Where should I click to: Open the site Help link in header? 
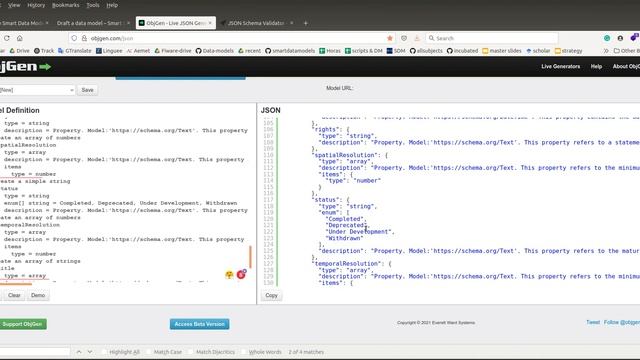point(596,66)
